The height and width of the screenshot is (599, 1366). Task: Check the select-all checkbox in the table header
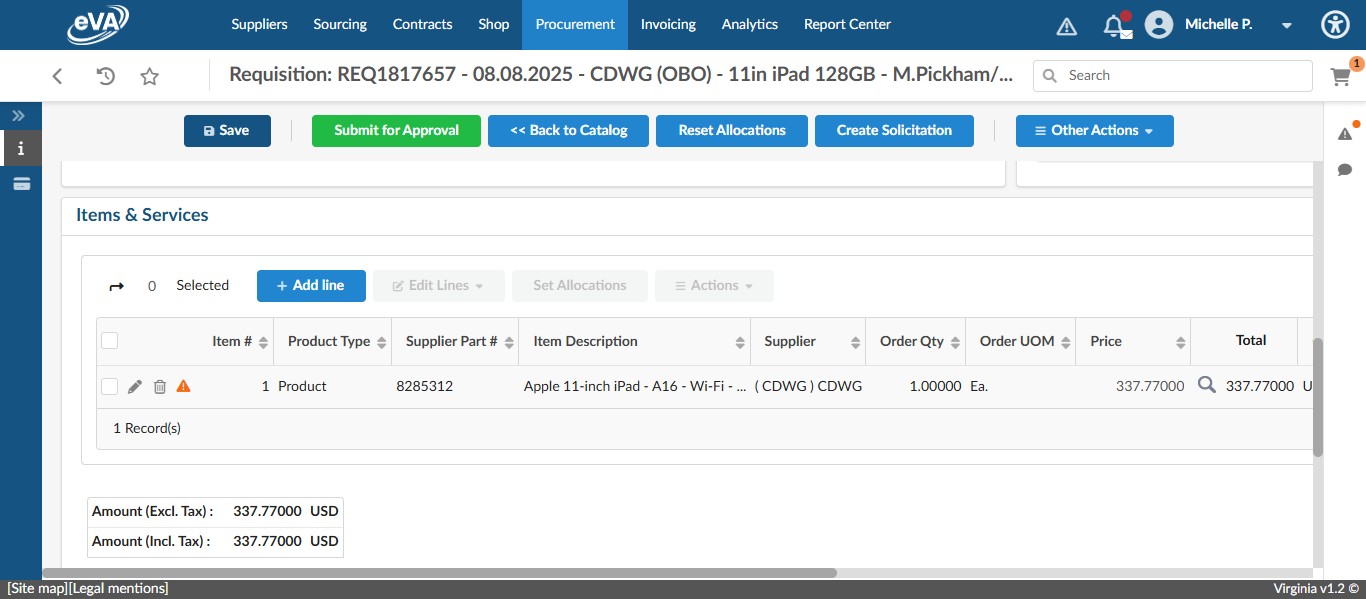[109, 340]
